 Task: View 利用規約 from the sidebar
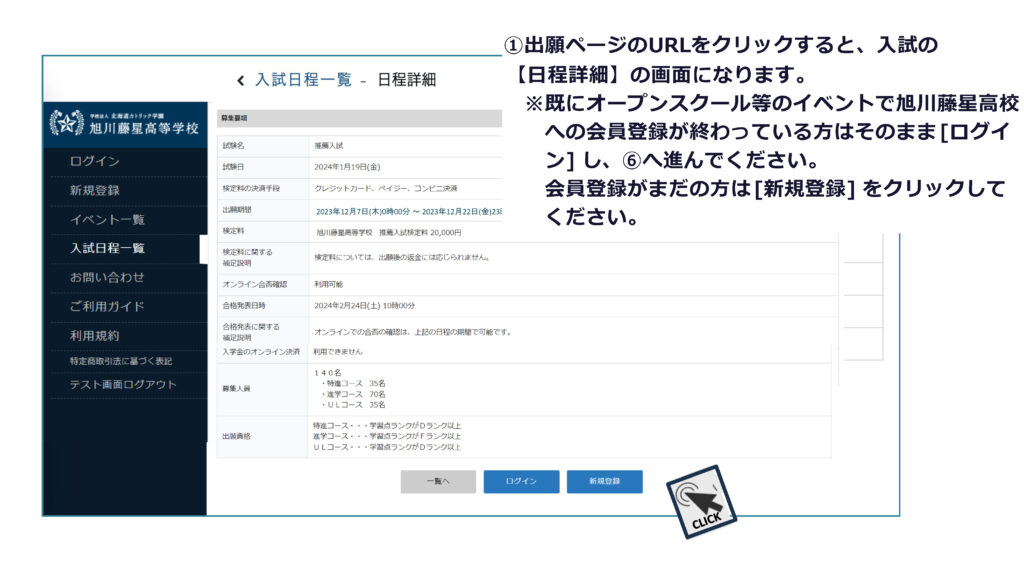coord(95,335)
